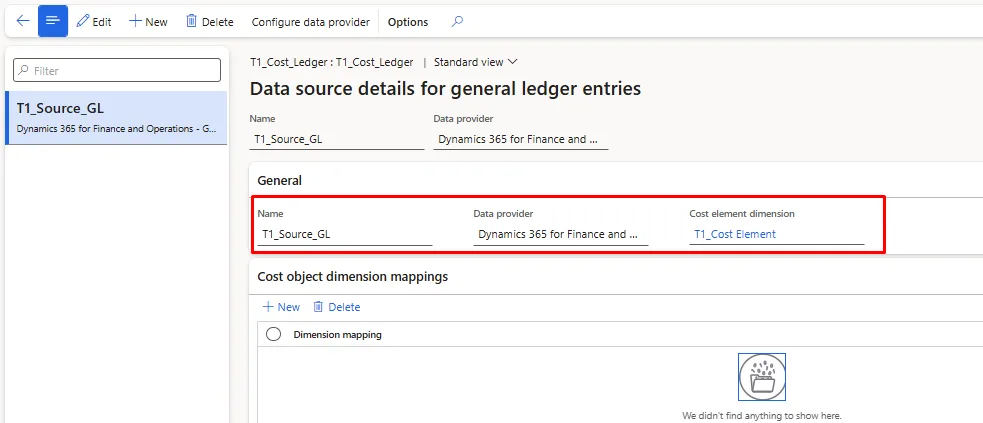Click New in dimension mappings grid

click(281, 307)
